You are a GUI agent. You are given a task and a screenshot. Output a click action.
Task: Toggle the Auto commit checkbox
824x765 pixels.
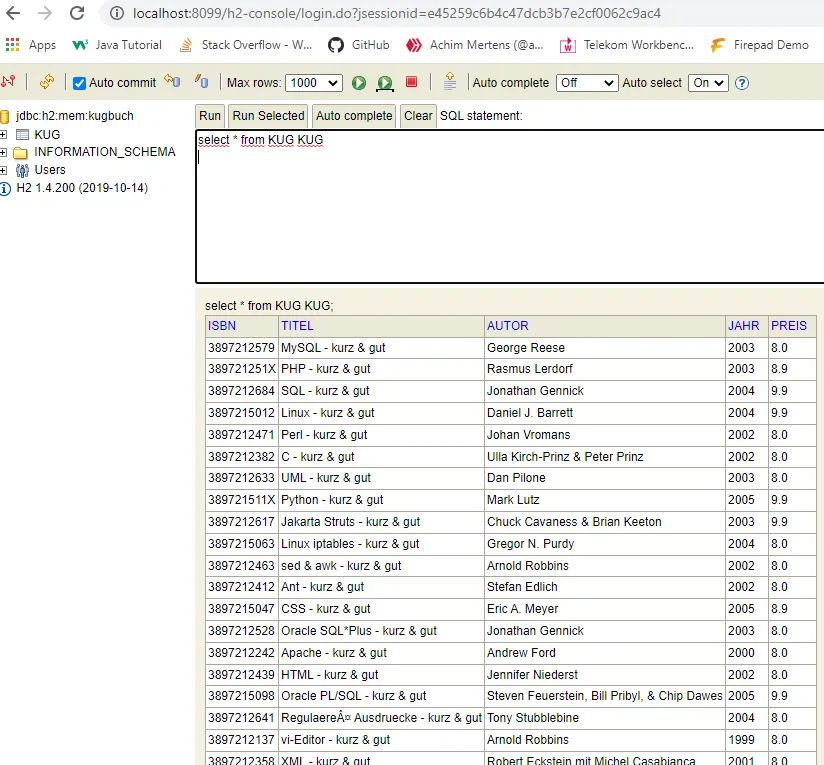click(x=79, y=83)
